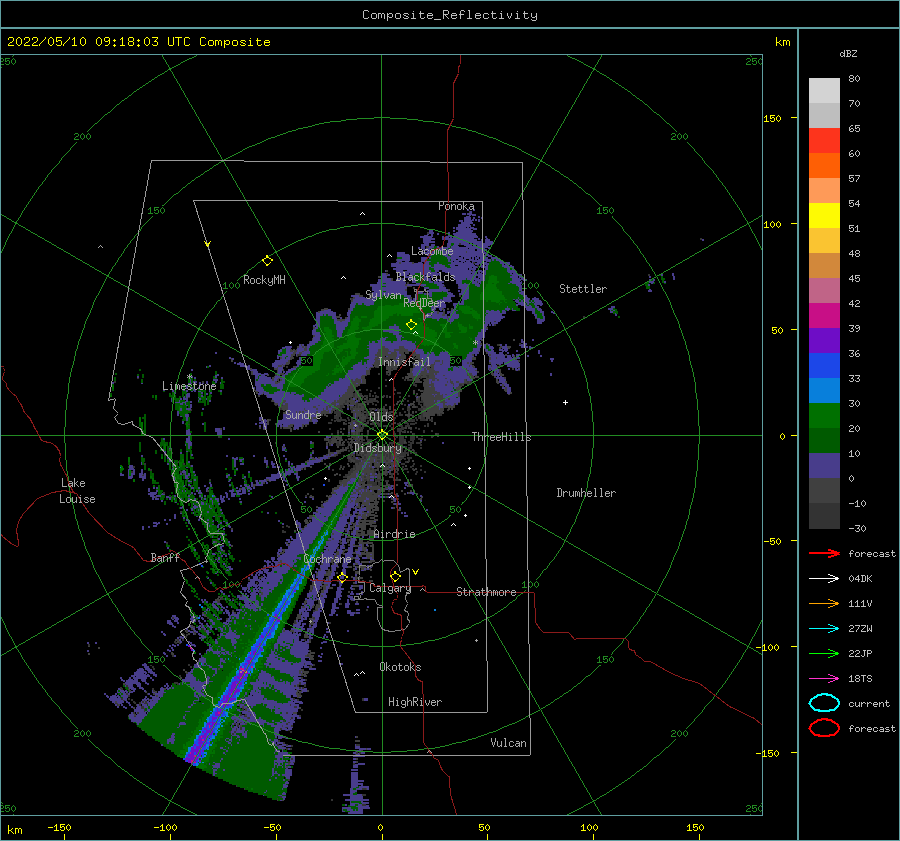This screenshot has width=900, height=841.
Task: Click the HighRiver map label
Action: coord(415,702)
